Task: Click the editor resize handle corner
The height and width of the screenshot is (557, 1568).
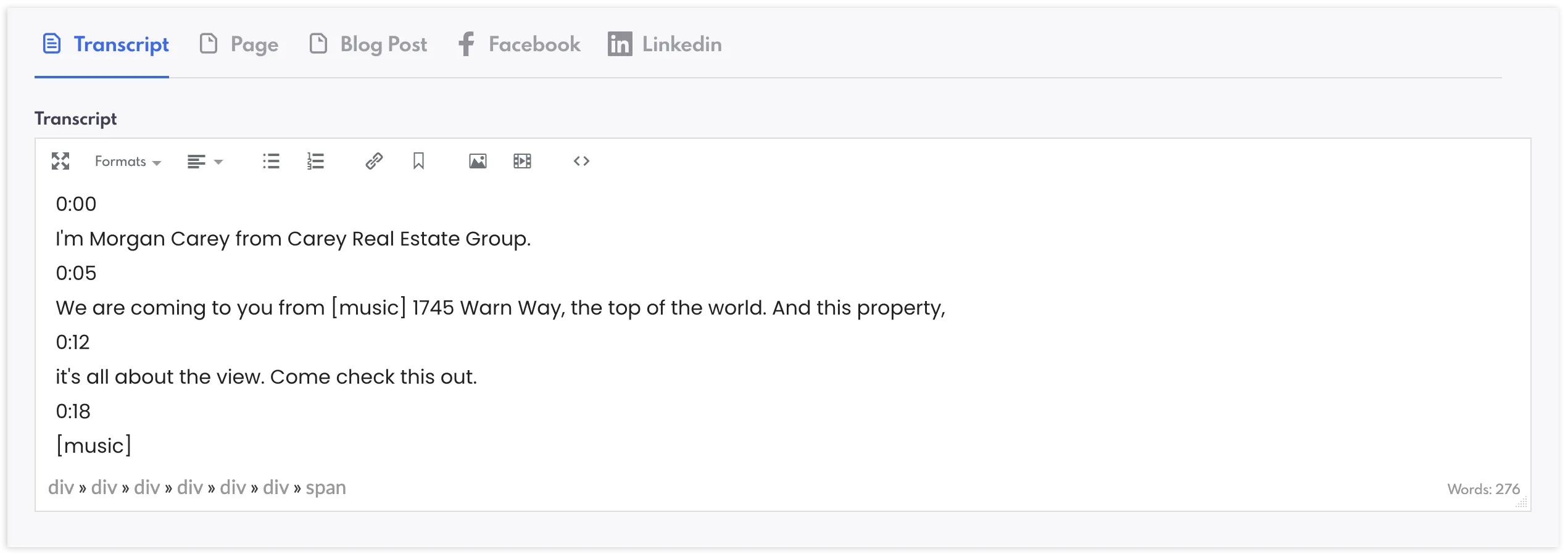Action: (x=1522, y=503)
